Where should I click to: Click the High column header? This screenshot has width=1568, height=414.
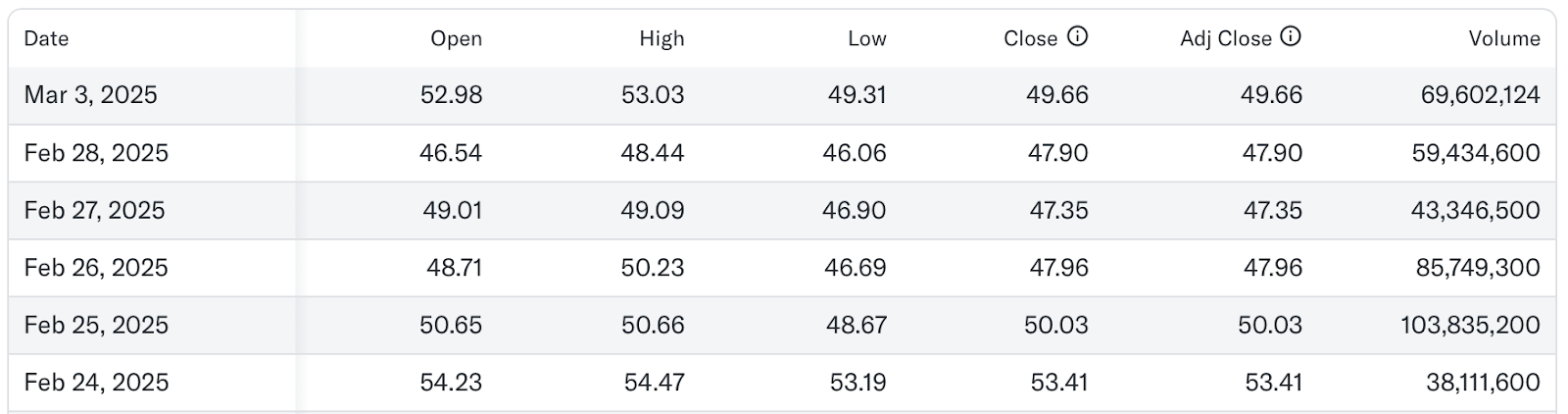661,38
